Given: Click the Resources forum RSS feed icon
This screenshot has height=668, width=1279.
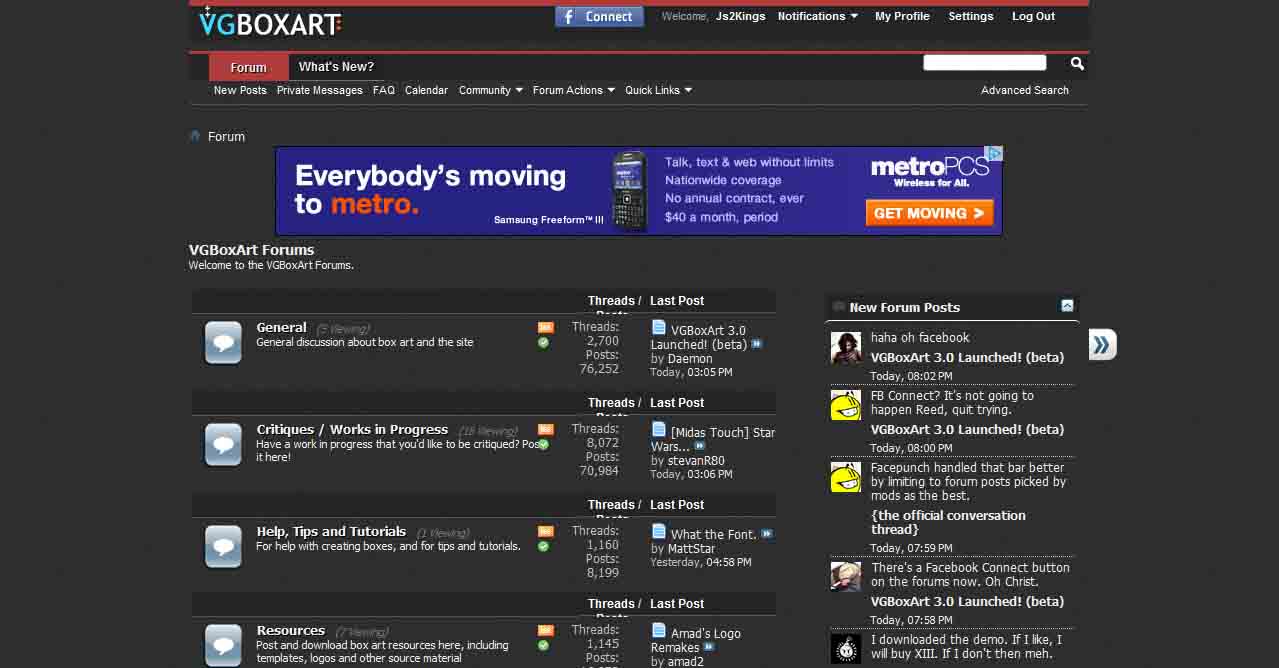Looking at the screenshot, I should click(x=545, y=630).
